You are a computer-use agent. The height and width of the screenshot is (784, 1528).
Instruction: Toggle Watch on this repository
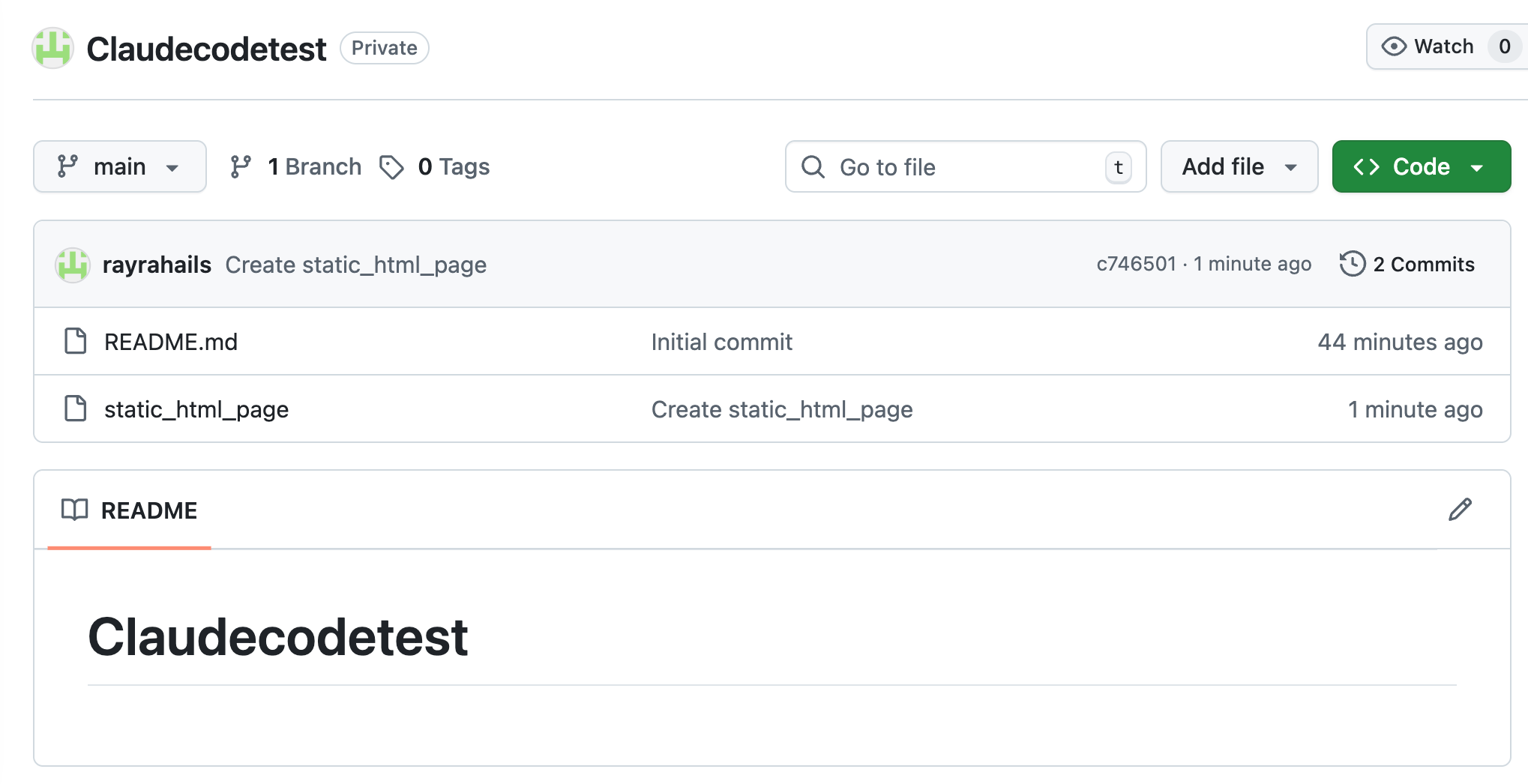1428,46
